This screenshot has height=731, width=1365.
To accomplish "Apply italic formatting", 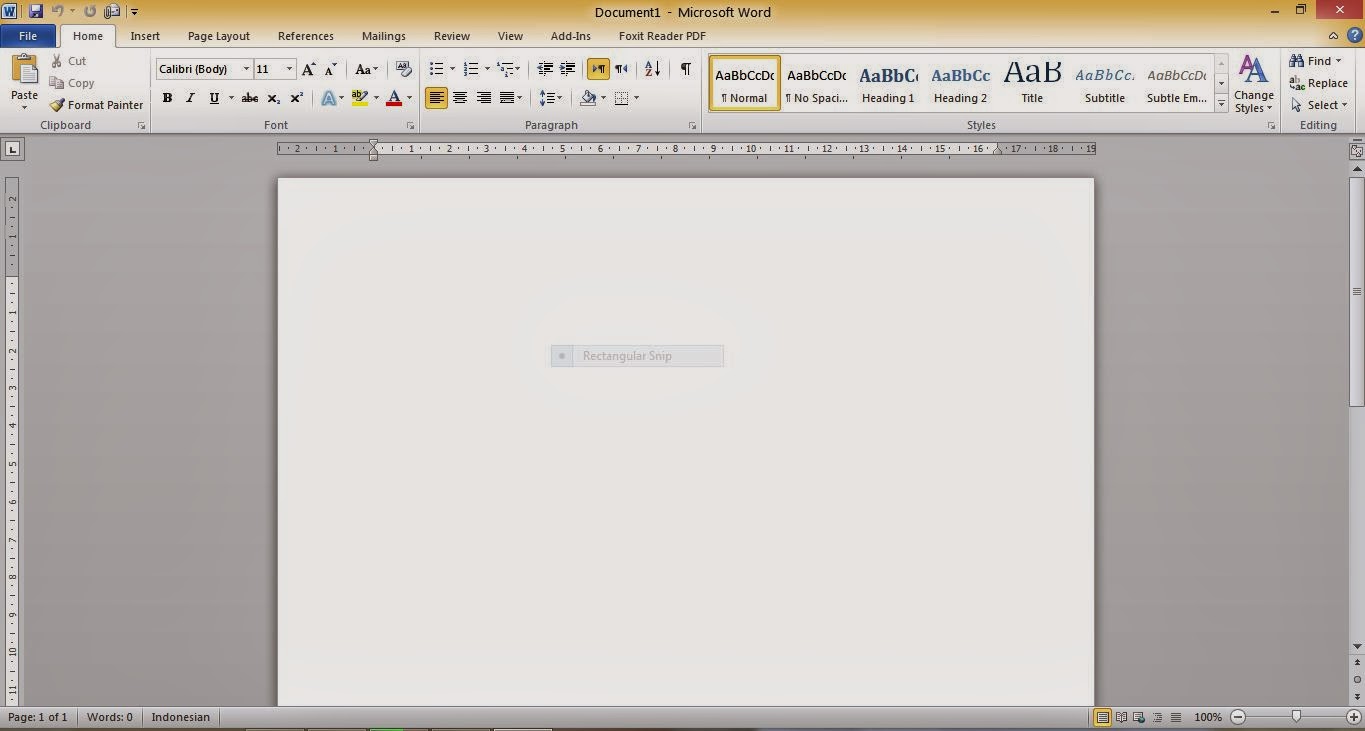I will 189,98.
